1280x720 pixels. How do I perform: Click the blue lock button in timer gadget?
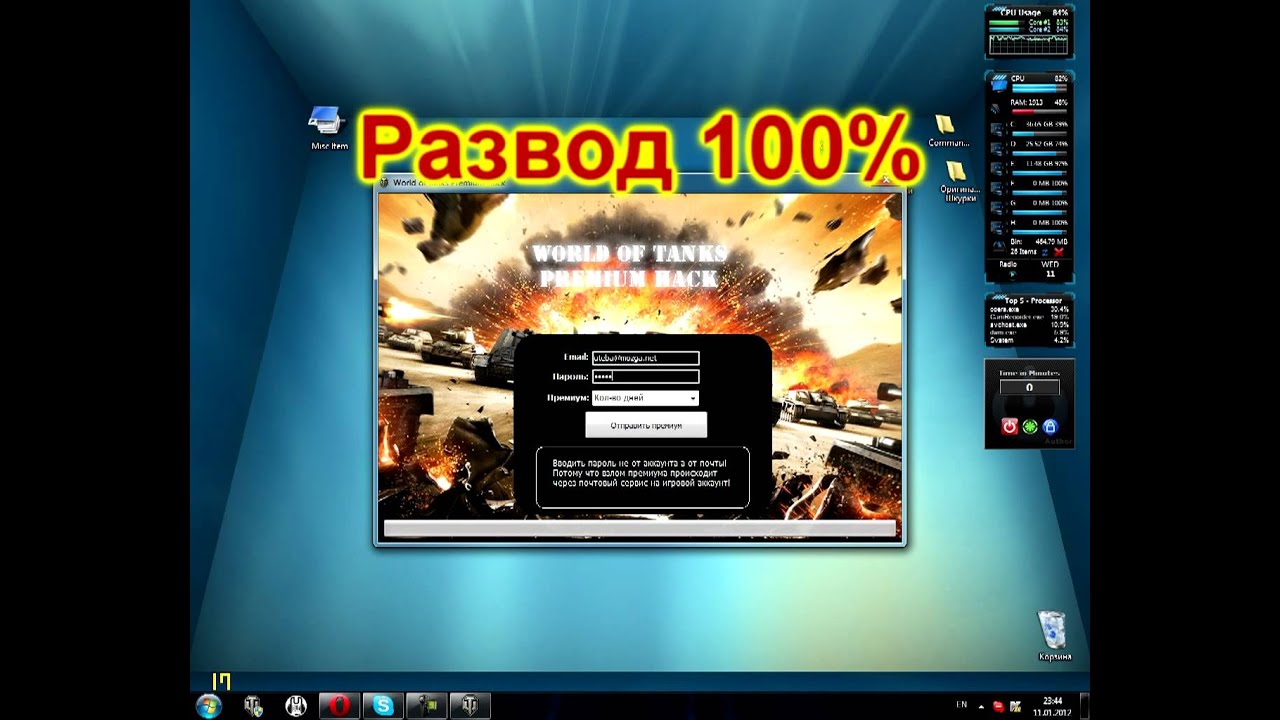coord(1050,427)
